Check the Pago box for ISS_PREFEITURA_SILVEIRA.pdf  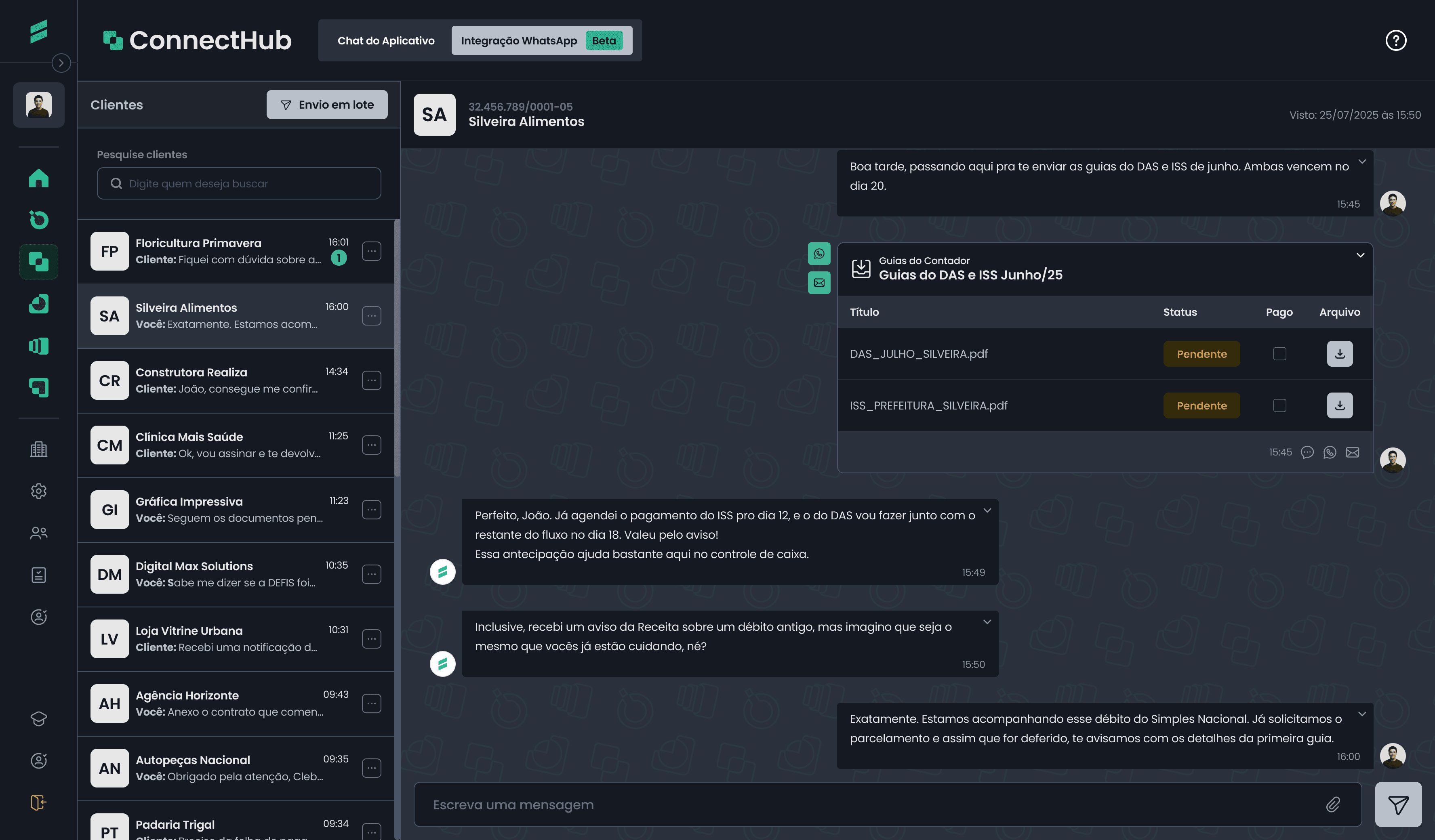(1279, 406)
